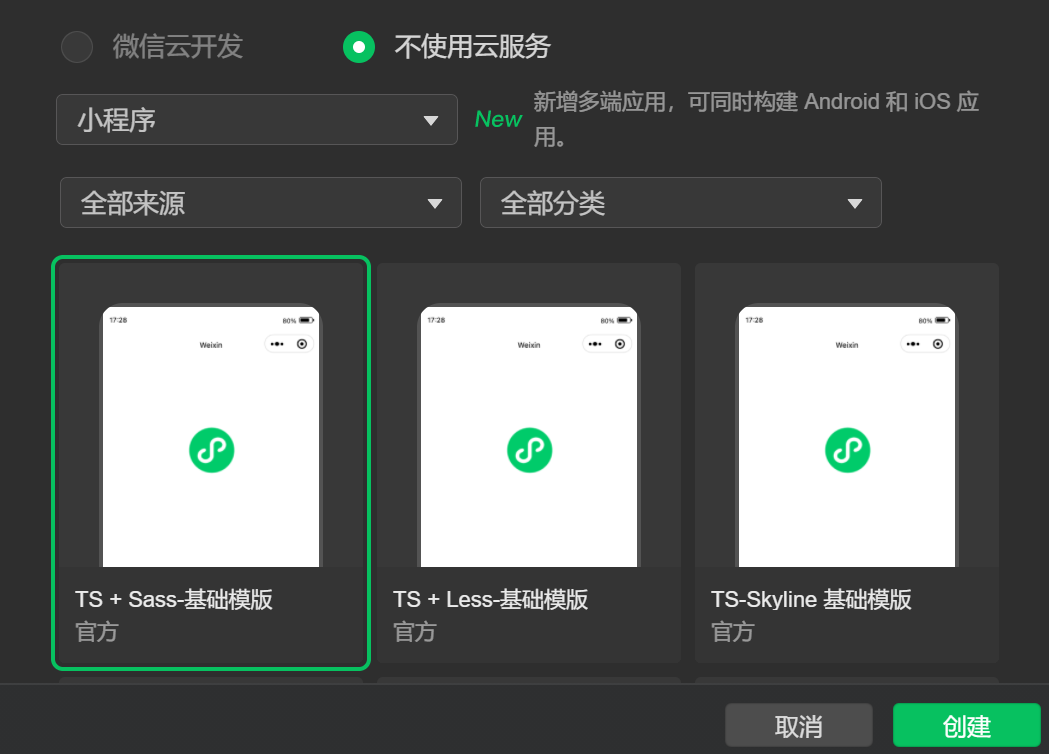
Task: Click 官方 label under TS + Less template
Action: (415, 632)
